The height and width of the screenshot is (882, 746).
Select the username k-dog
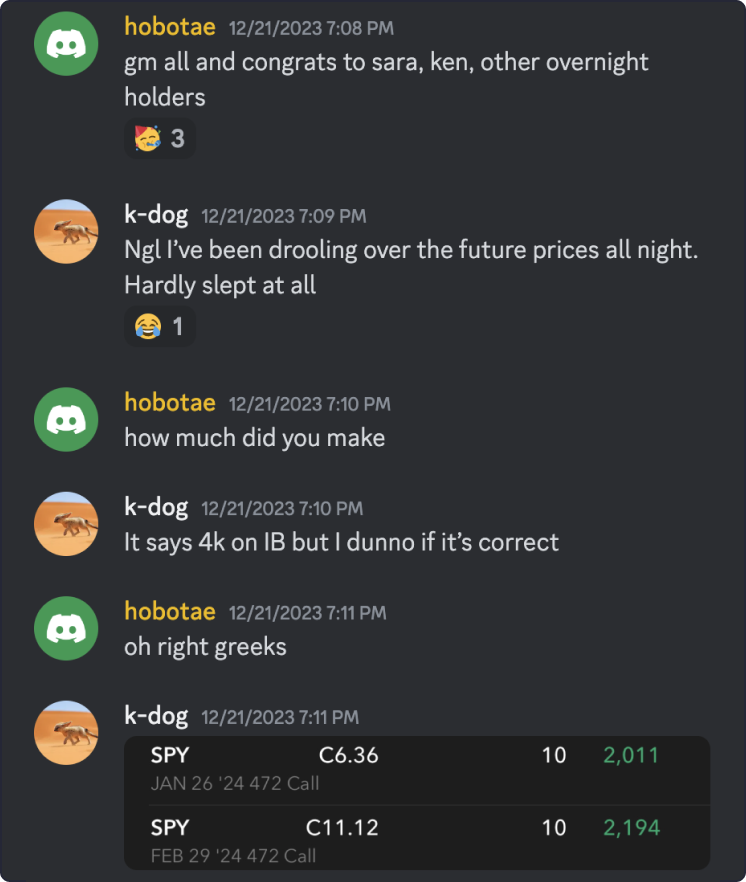pos(158,215)
